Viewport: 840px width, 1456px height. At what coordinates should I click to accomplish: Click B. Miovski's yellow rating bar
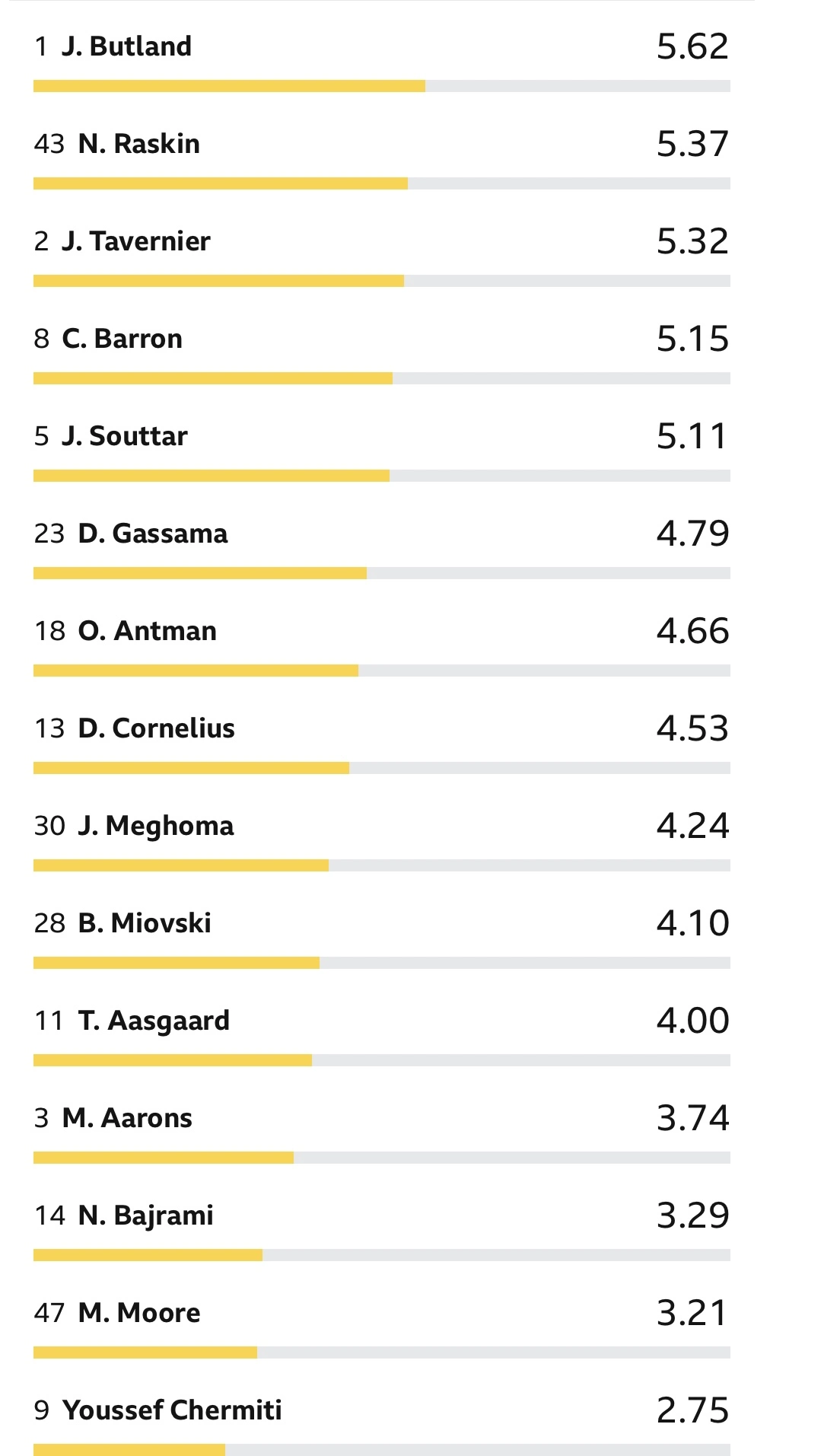[x=177, y=963]
